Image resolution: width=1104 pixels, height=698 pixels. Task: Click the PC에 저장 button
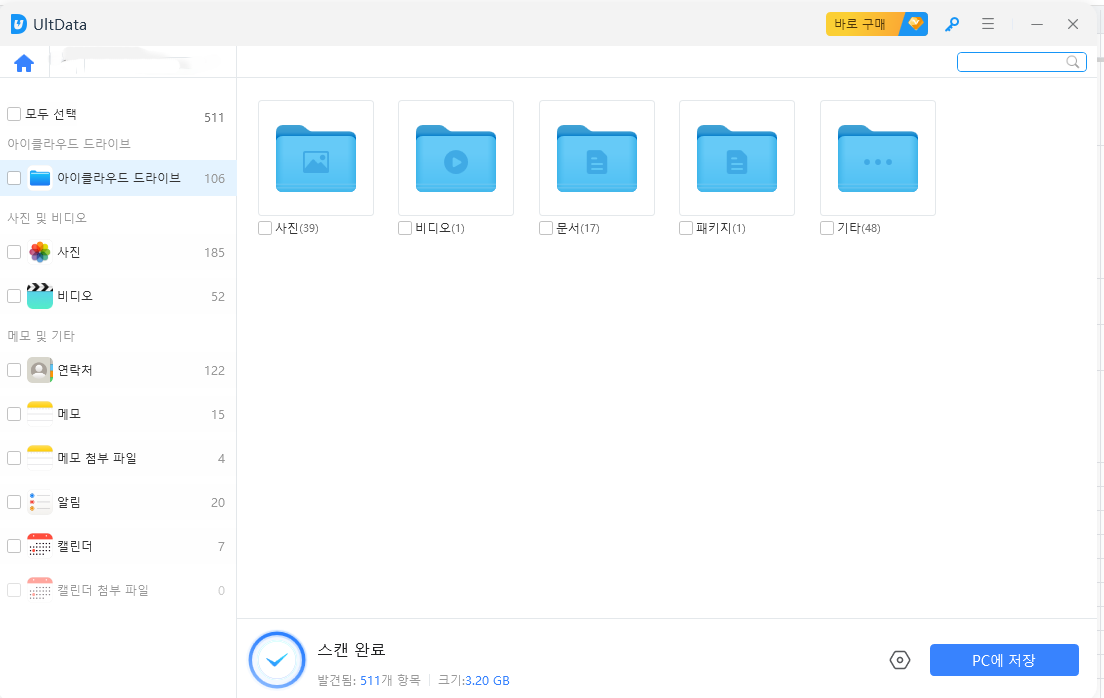[1004, 660]
